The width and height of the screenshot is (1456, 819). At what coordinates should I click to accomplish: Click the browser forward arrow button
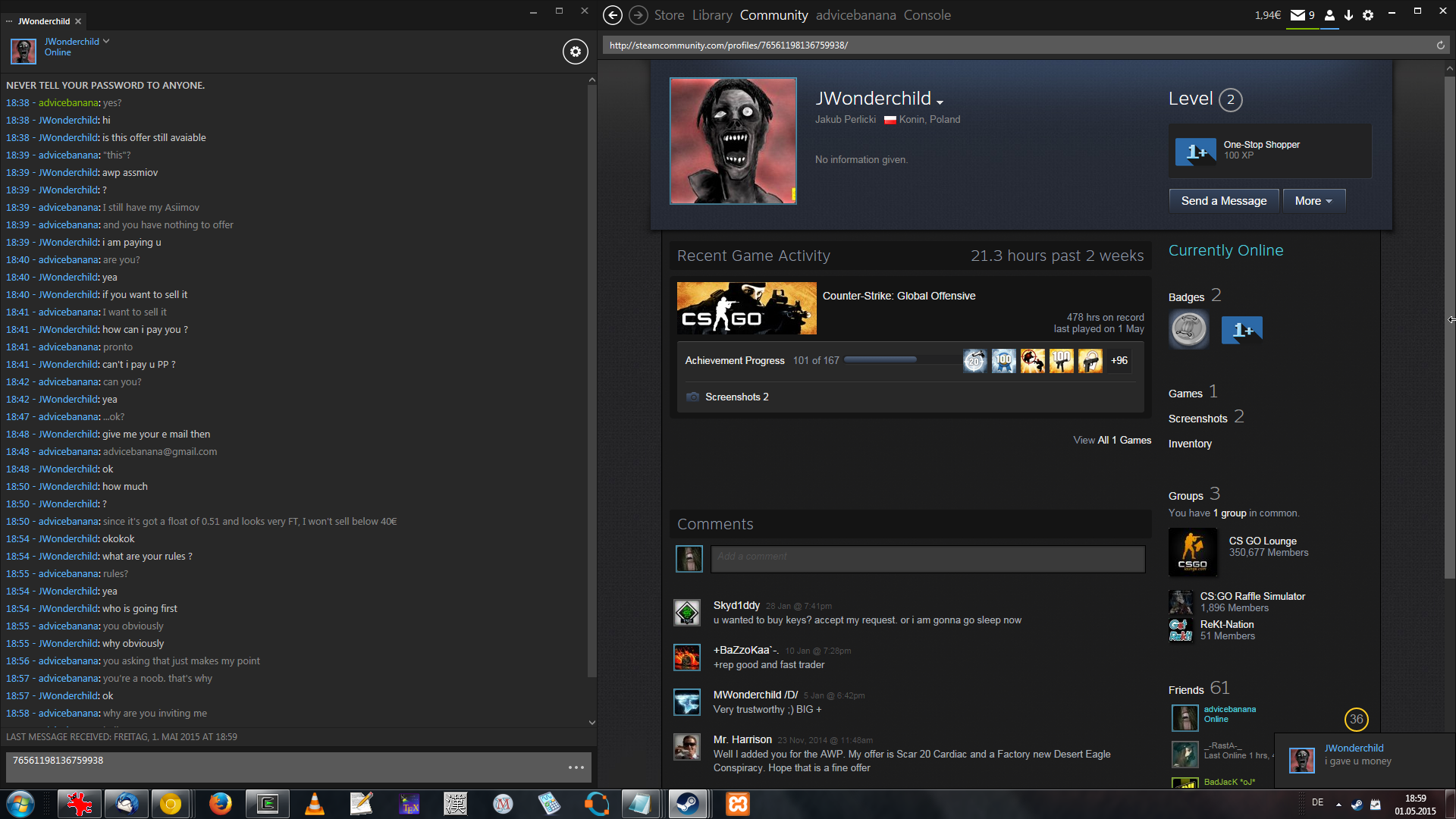639,15
